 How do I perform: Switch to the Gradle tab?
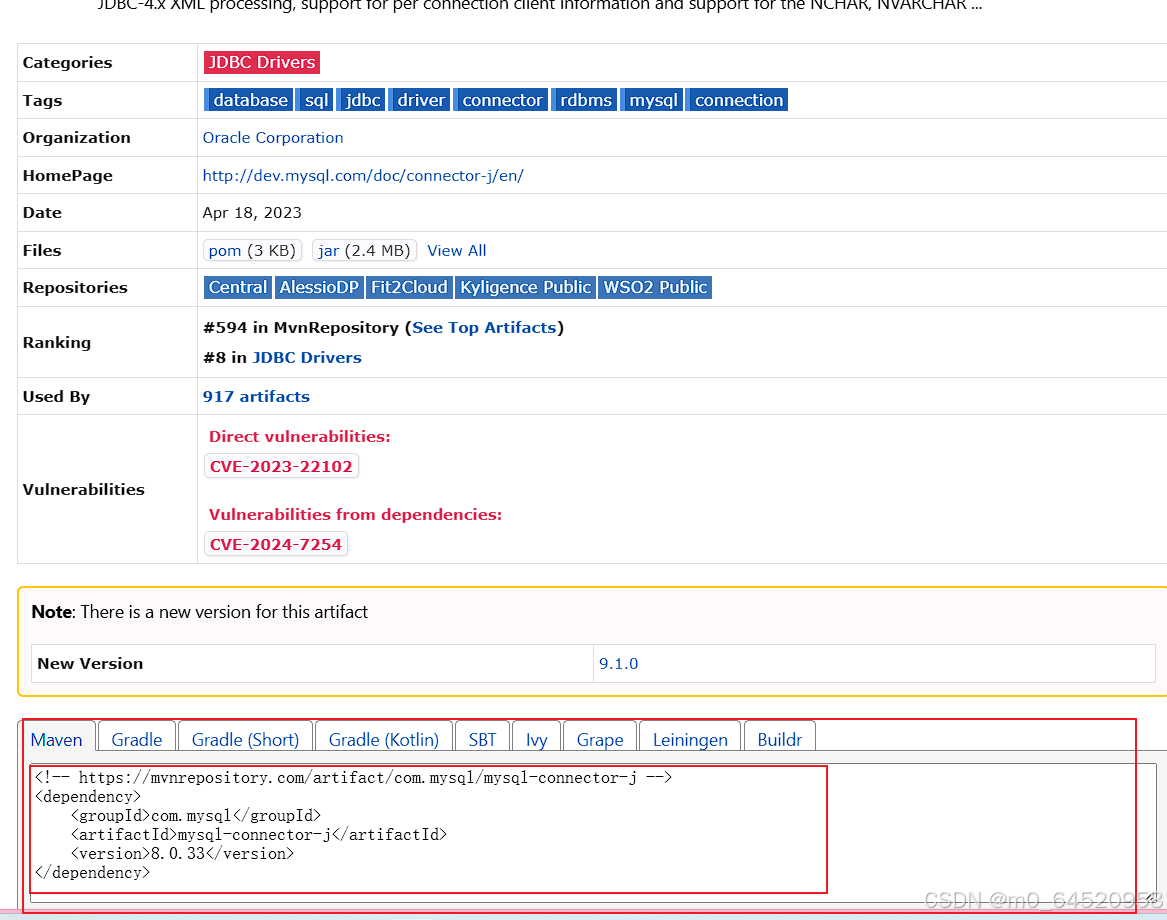[137, 740]
